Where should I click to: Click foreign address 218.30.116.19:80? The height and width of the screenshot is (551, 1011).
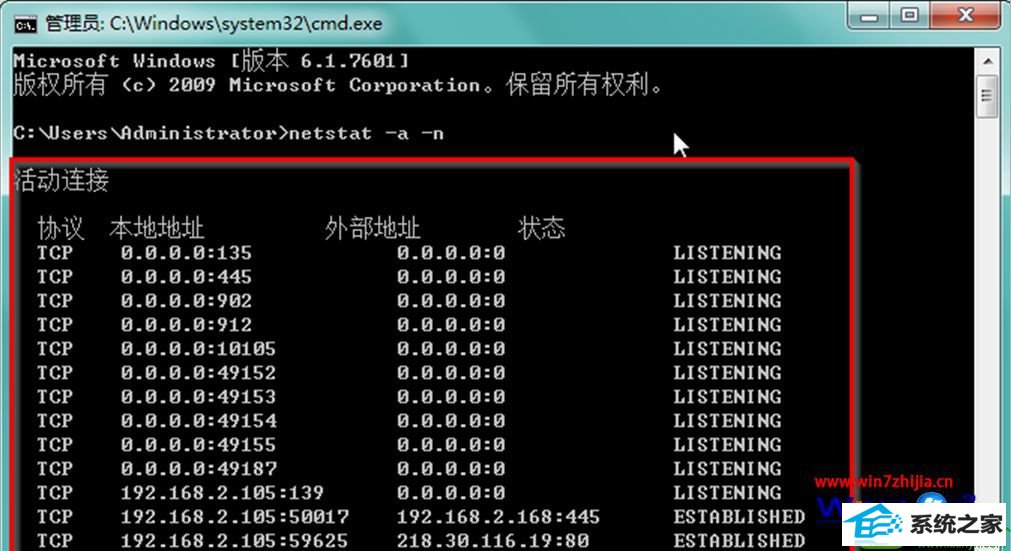pyautogui.click(x=493, y=540)
